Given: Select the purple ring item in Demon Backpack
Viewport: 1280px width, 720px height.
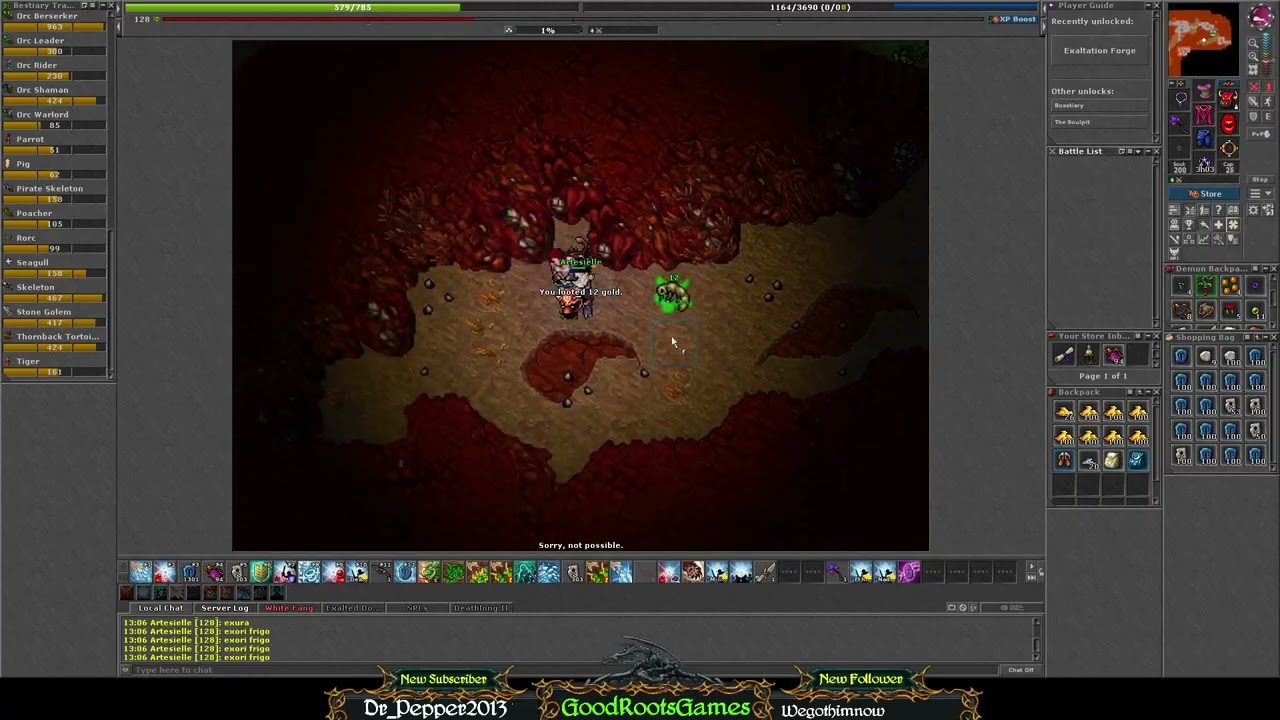Looking at the screenshot, I should point(1255,285).
